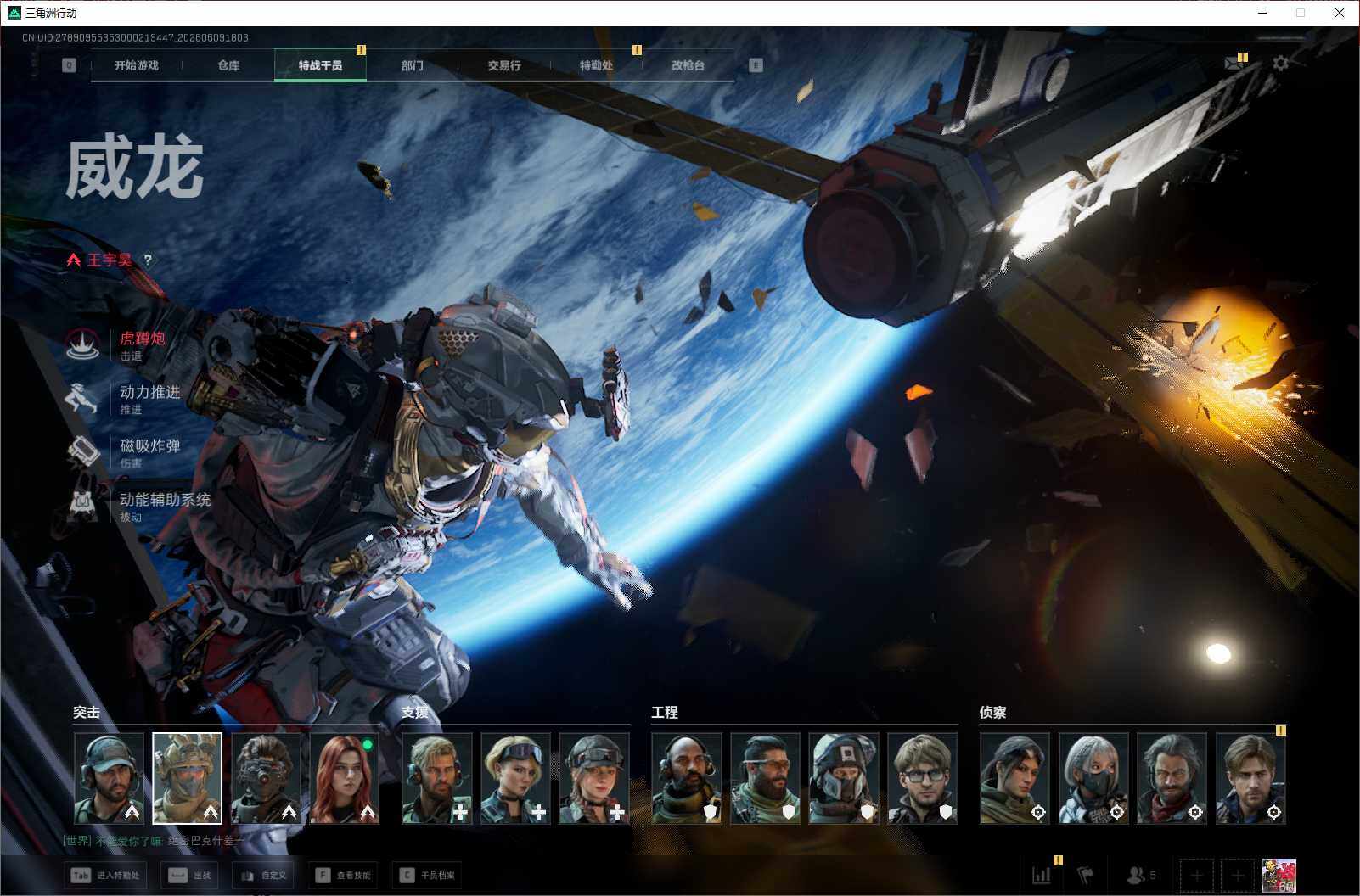
Task: Open the 特勤处 tab
Action: point(596,65)
